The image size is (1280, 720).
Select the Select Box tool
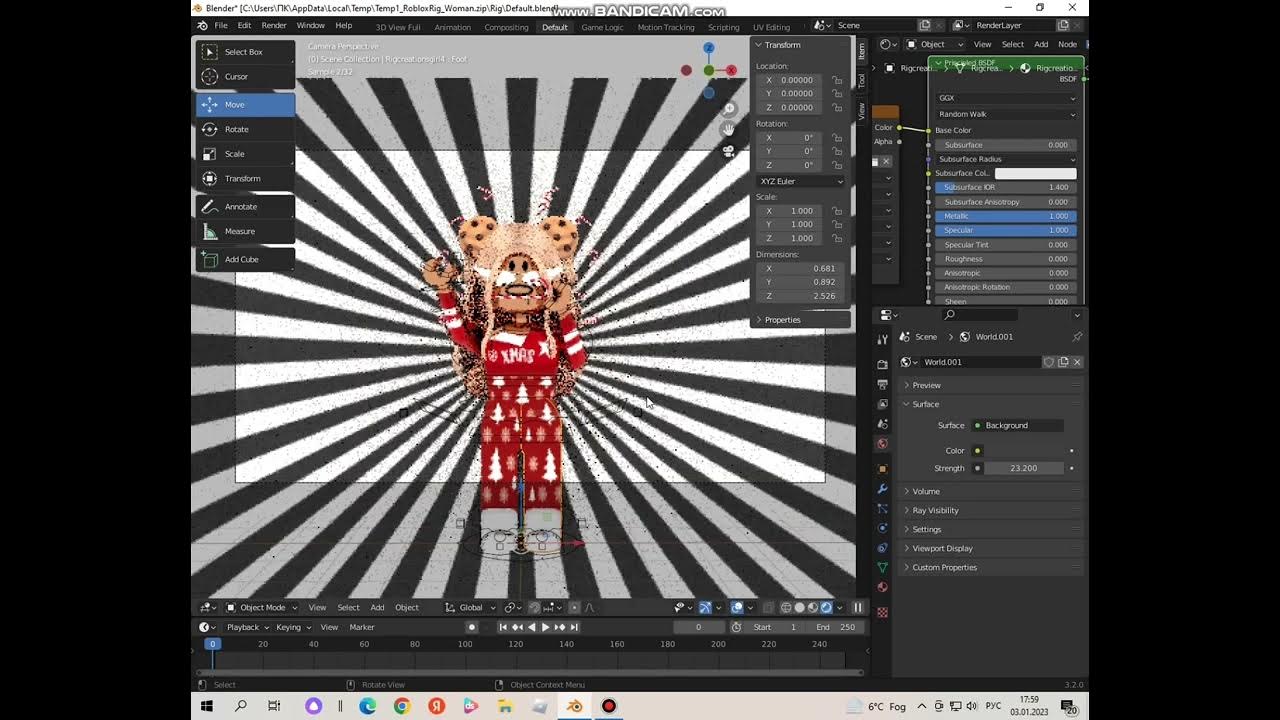pyautogui.click(x=245, y=52)
